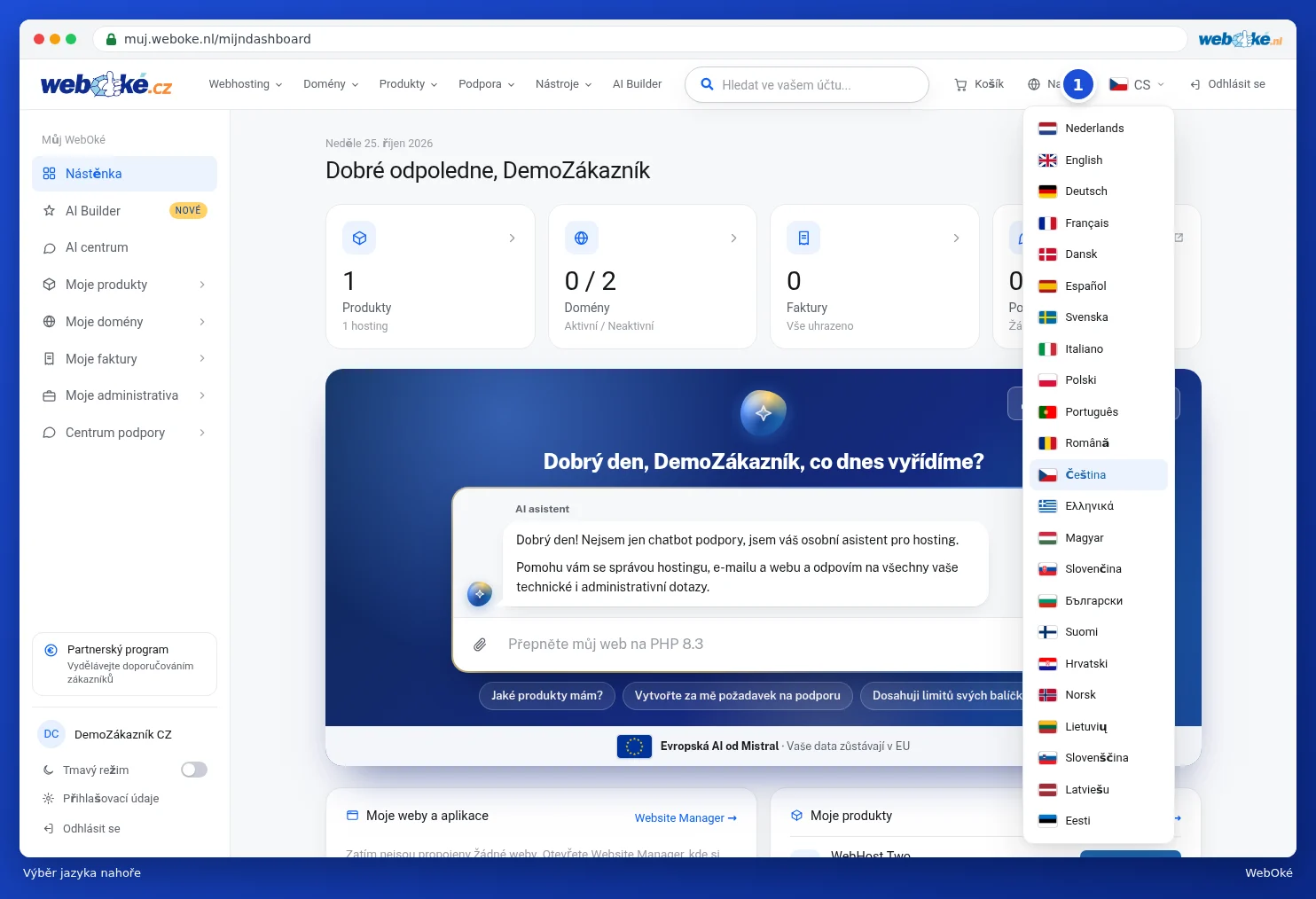Choose Eesti at the bottom of languages
Screen dimensions: 1316x899
click(x=1099, y=821)
